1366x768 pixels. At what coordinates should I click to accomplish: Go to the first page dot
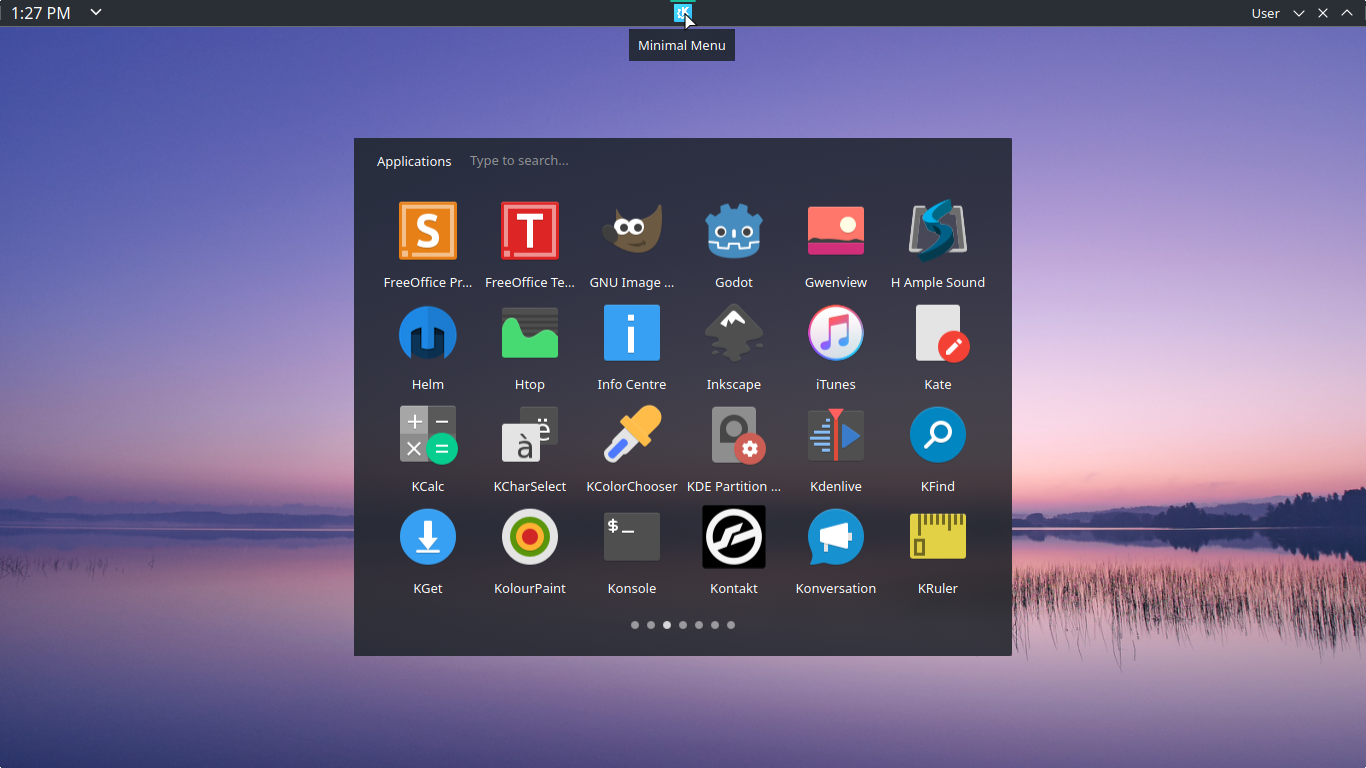tap(635, 625)
